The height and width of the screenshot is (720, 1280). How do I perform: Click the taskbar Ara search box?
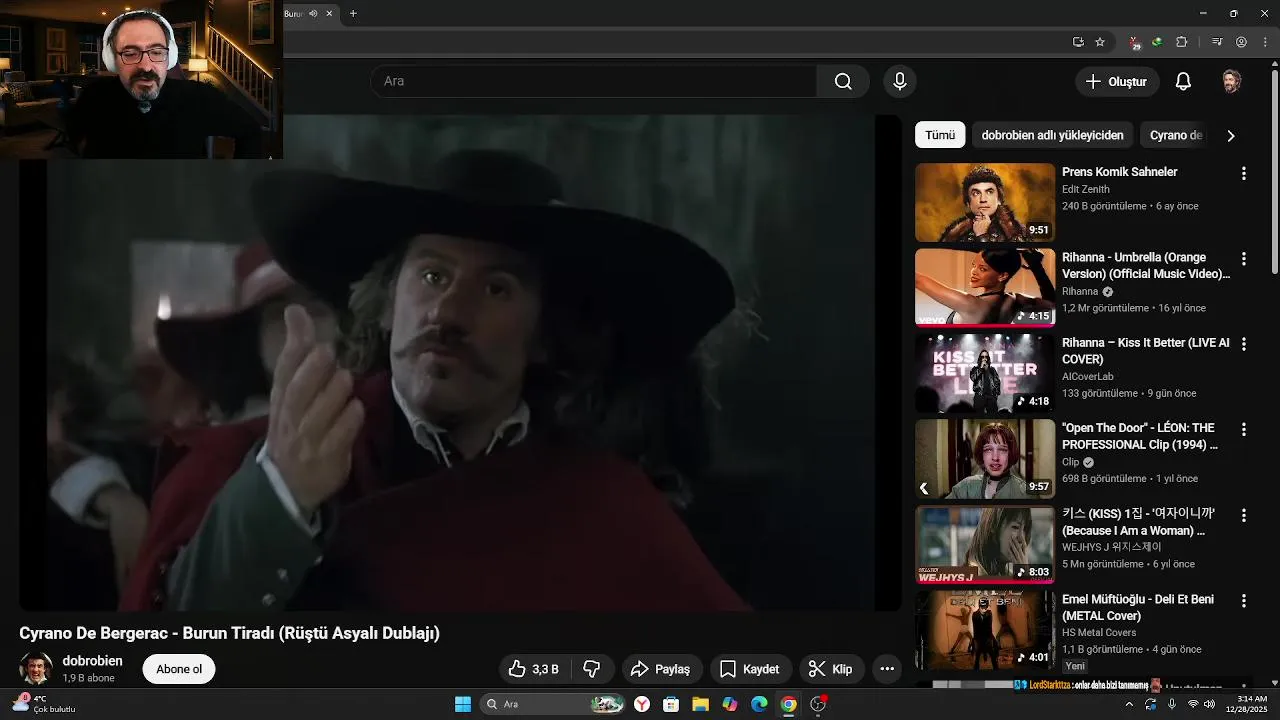coord(553,704)
